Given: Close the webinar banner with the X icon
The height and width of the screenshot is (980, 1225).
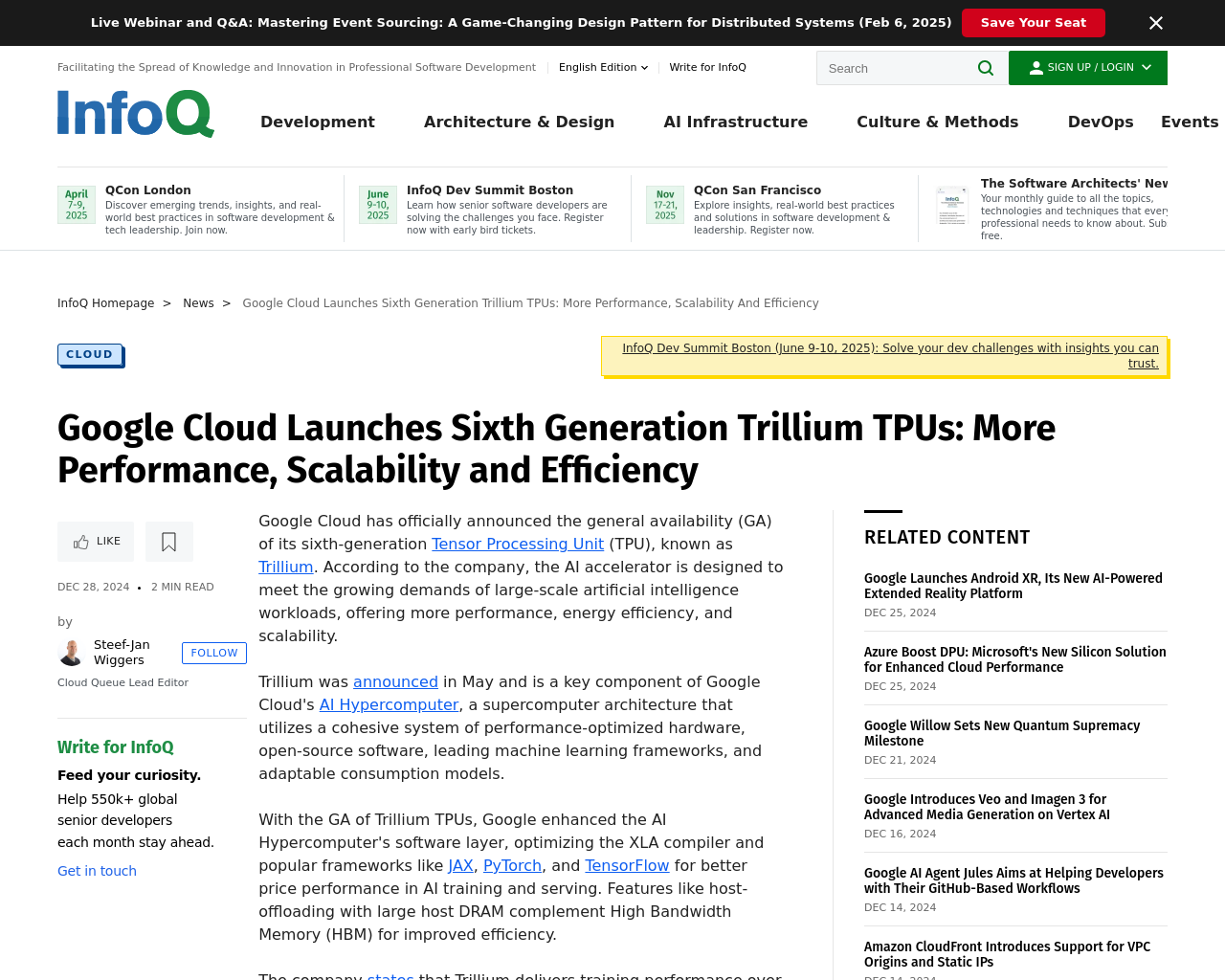Looking at the screenshot, I should pyautogui.click(x=1156, y=23).
